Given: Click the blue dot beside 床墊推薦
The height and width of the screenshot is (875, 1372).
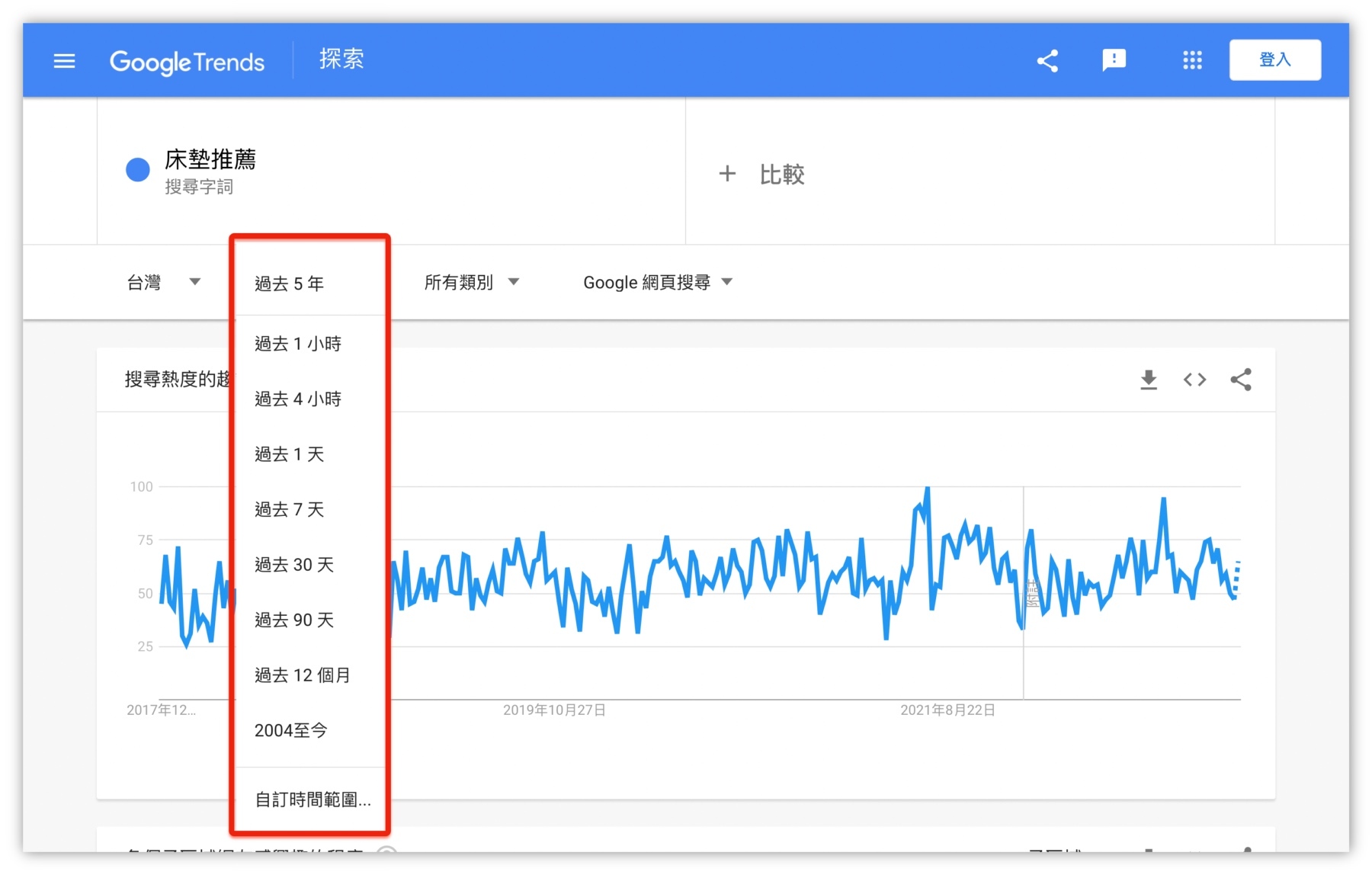Looking at the screenshot, I should point(138,170).
